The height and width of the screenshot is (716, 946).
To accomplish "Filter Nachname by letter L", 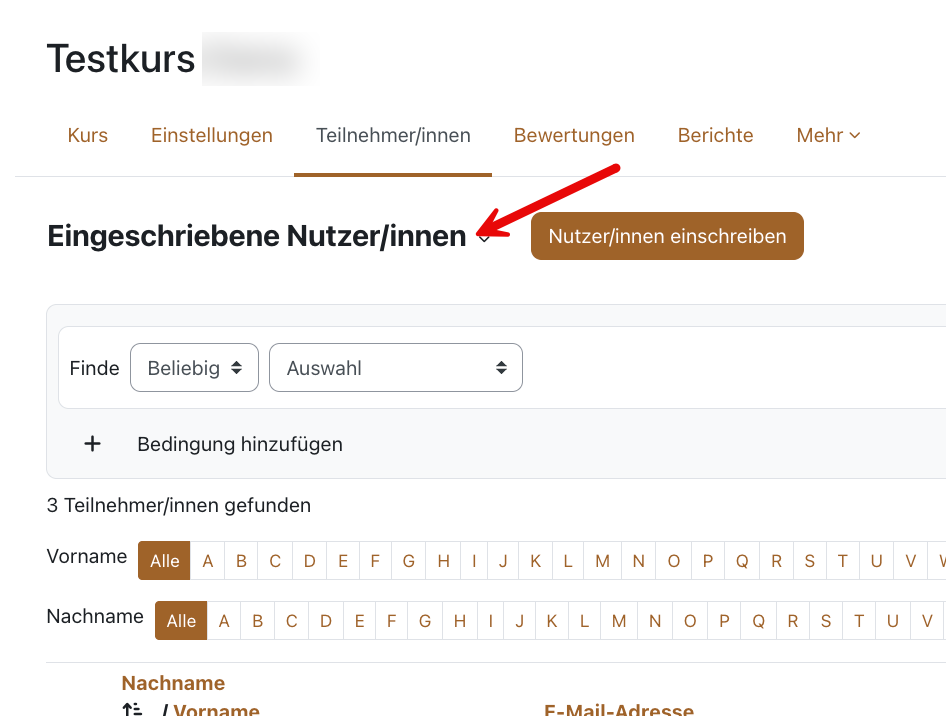I will (584, 621).
